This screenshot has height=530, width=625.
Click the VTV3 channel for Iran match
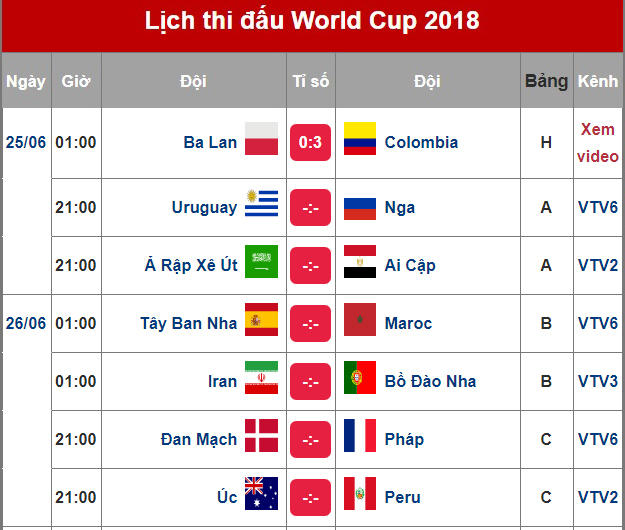(x=598, y=381)
